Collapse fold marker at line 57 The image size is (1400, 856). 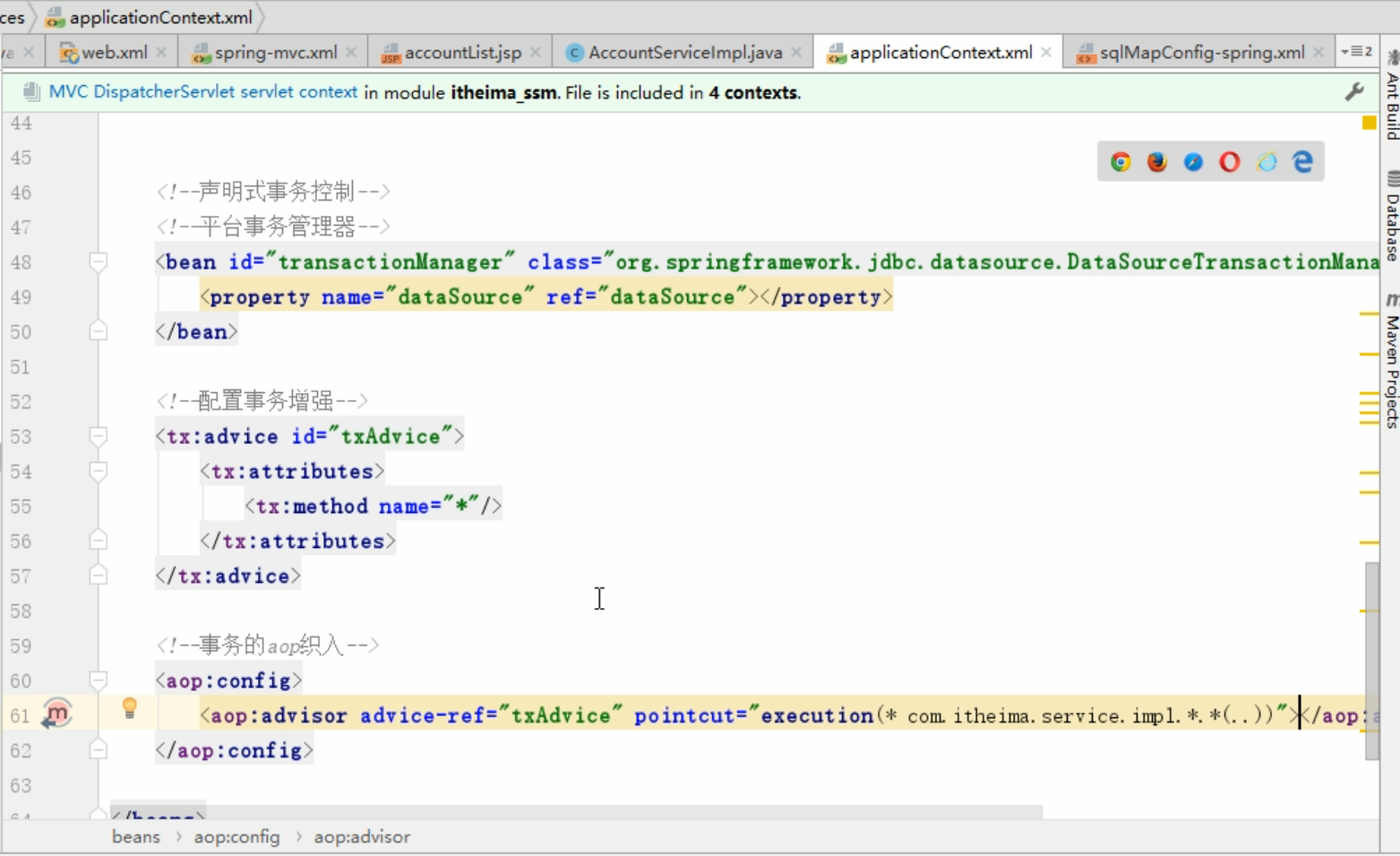point(99,576)
